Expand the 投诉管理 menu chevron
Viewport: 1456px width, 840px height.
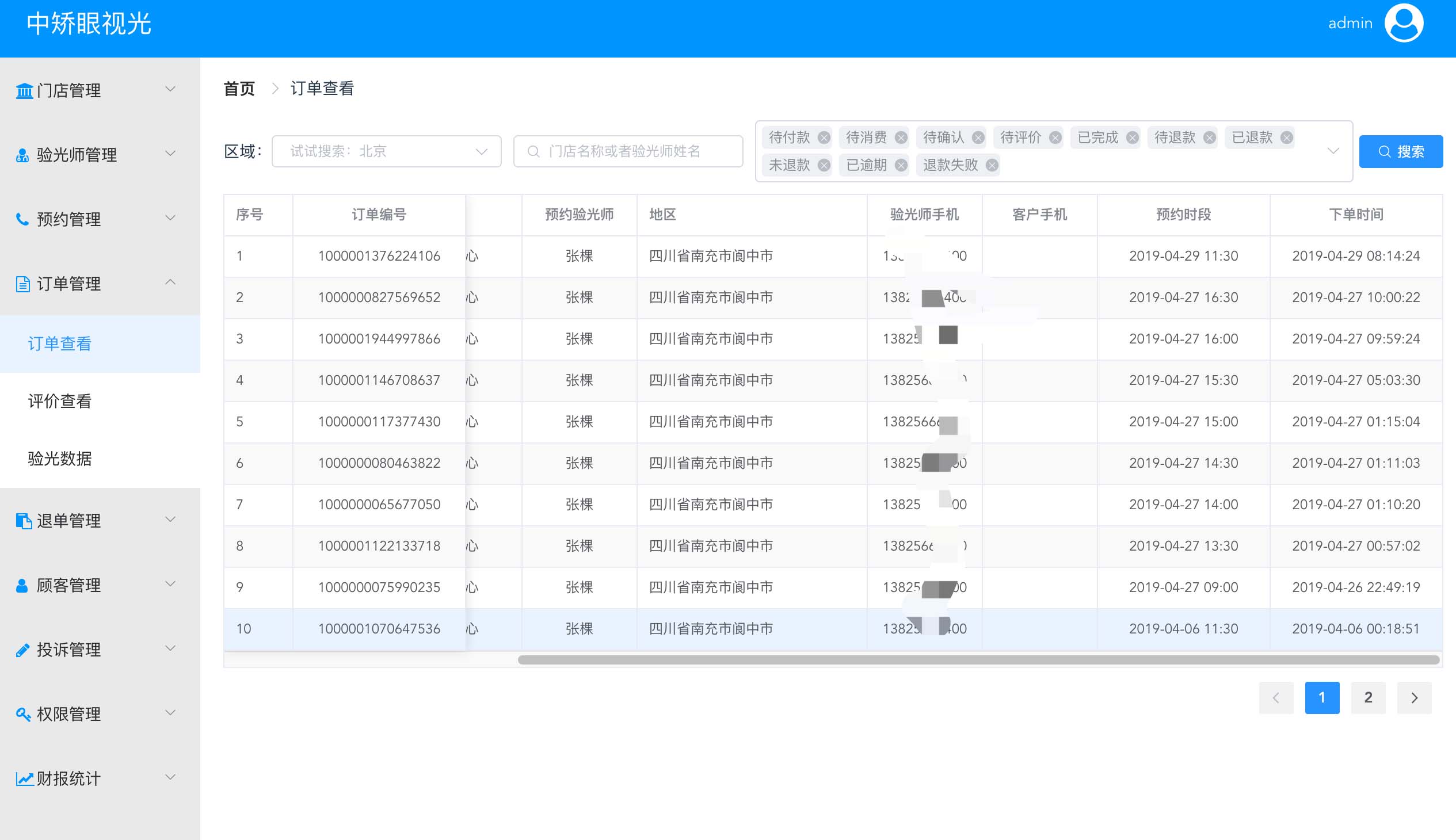170,648
